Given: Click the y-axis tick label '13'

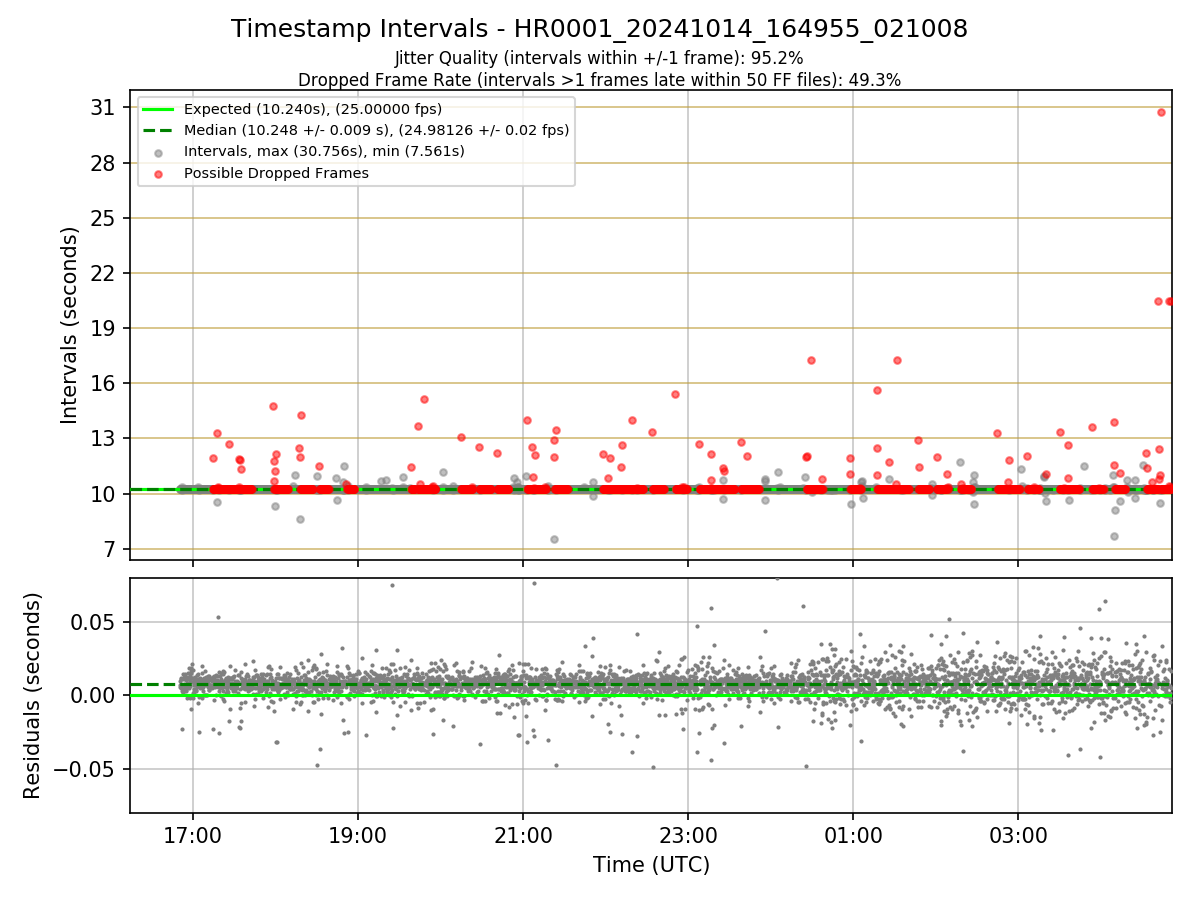Looking at the screenshot, I should pos(103,438).
